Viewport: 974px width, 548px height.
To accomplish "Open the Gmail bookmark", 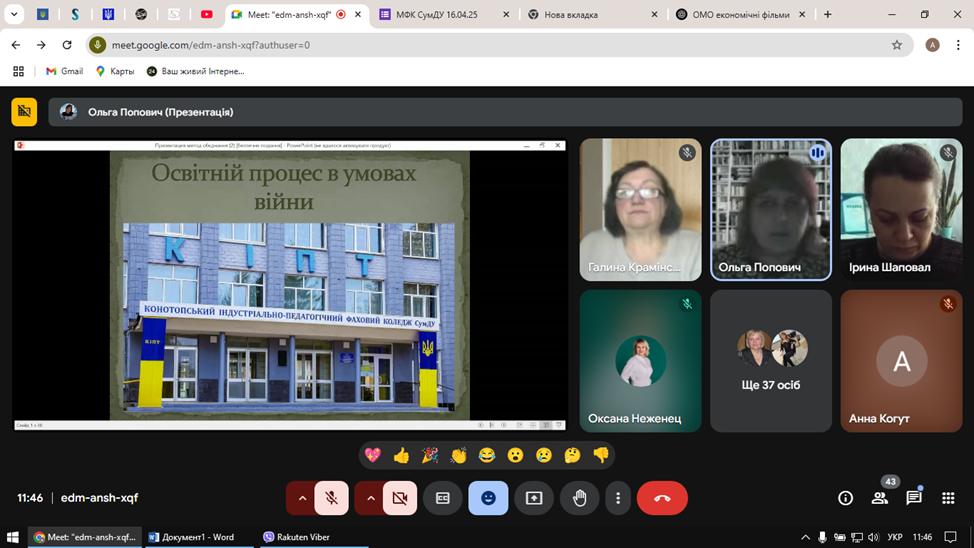I will [64, 71].
